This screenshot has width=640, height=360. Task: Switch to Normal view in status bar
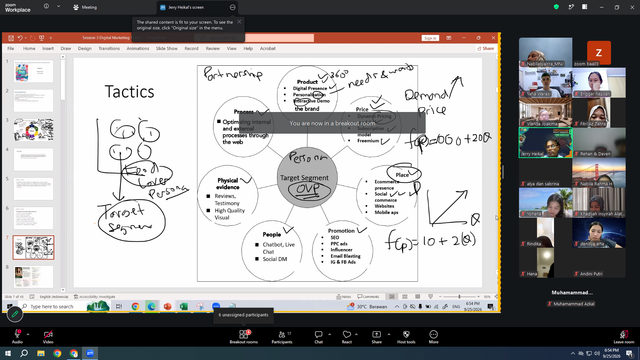click(392, 297)
